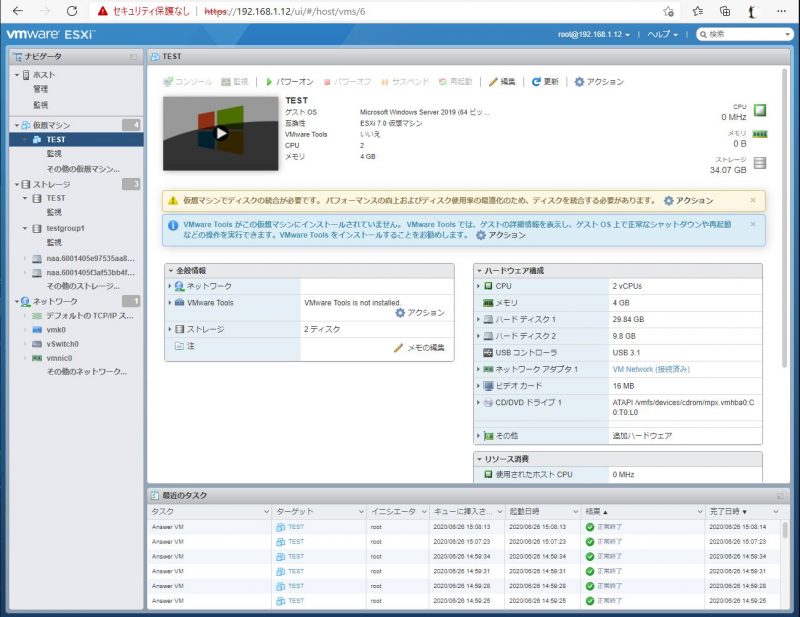
Task: Click 編集 edit pencil button
Action: coord(502,82)
